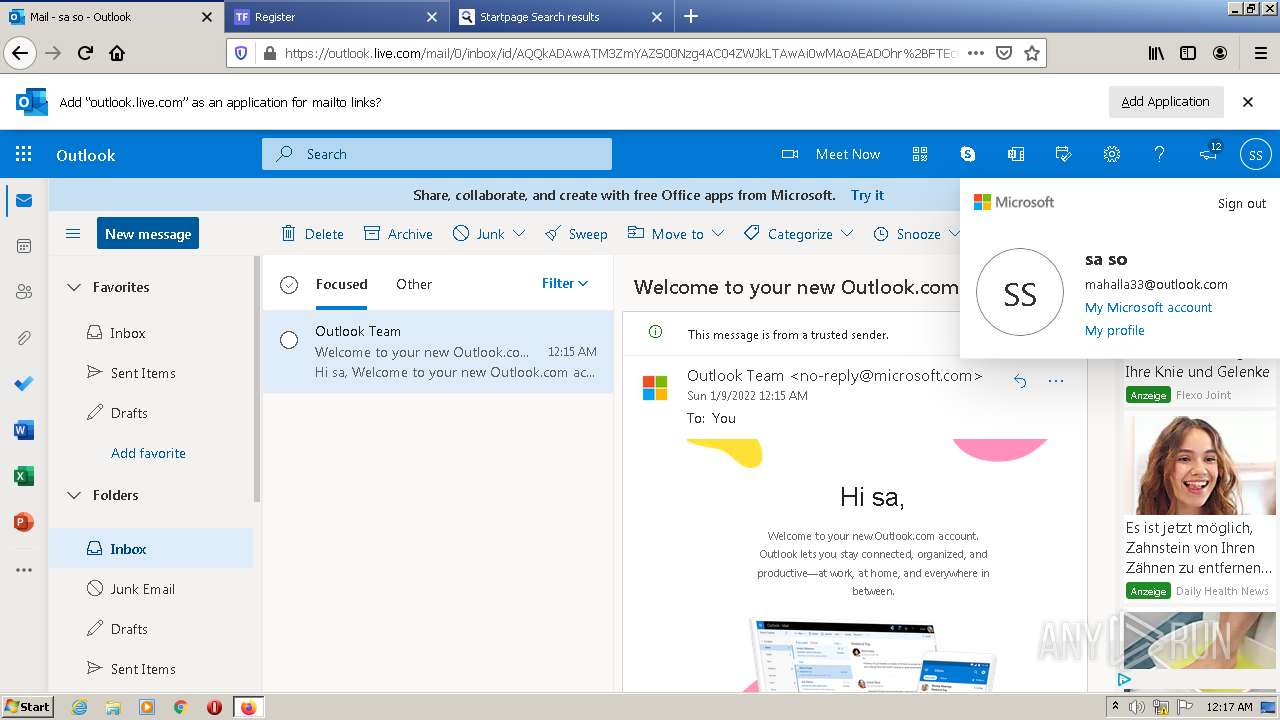Viewport: 1280px width, 720px height.
Task: Dismiss the mailto application banner
Action: [x=1248, y=101]
